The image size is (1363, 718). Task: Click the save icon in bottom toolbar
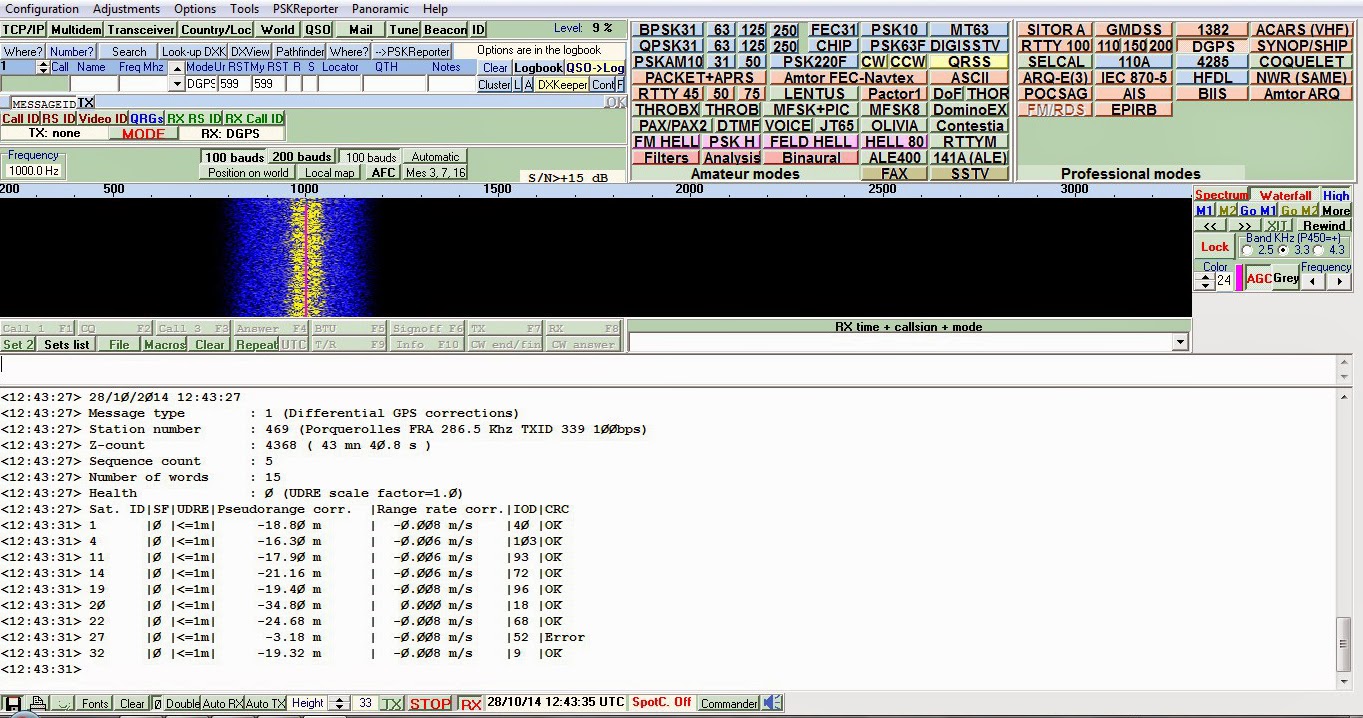pyautogui.click(x=13, y=703)
